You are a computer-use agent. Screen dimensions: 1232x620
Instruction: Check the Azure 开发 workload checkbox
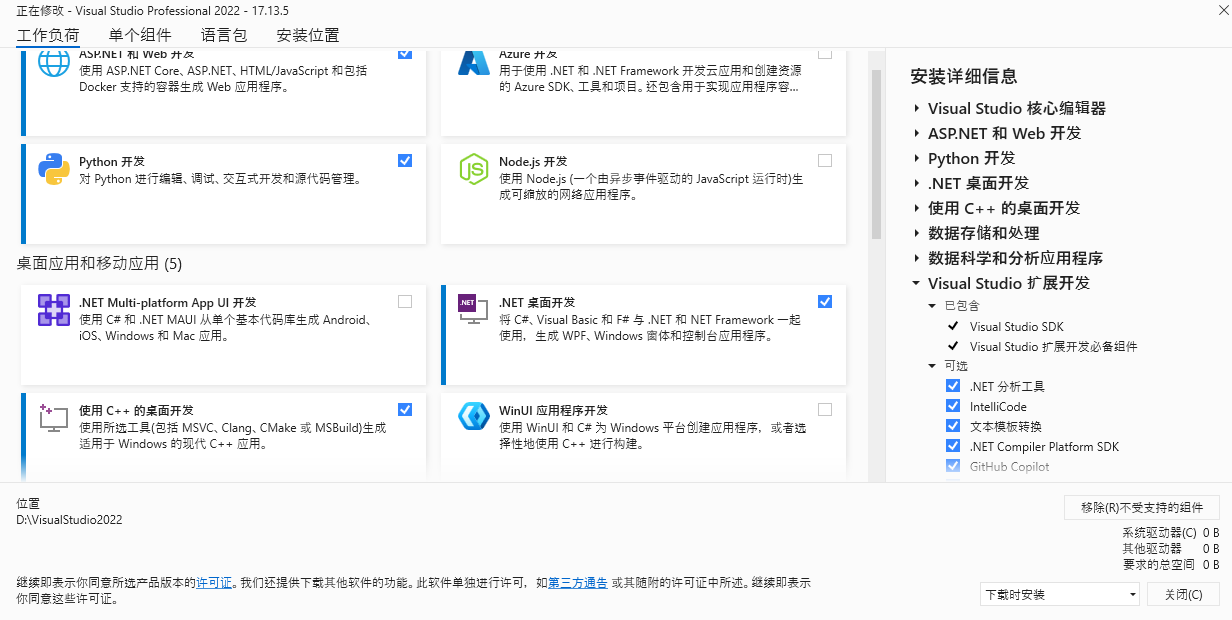coord(825,53)
